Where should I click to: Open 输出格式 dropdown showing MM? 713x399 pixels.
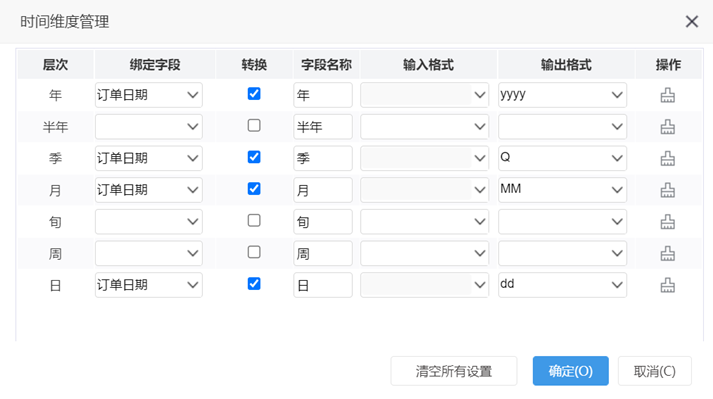pyautogui.click(x=562, y=190)
